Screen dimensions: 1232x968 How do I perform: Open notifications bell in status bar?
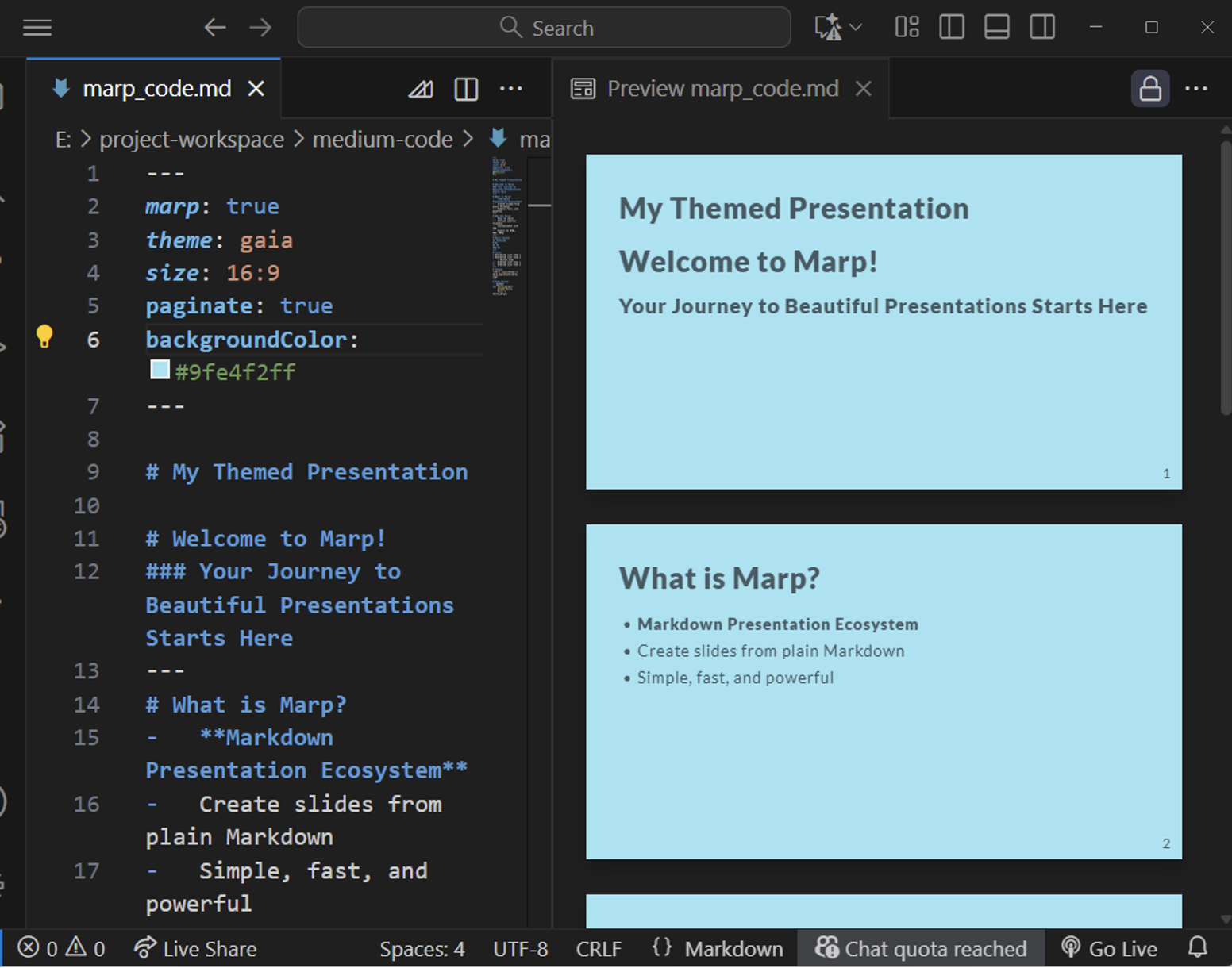[x=1197, y=947]
